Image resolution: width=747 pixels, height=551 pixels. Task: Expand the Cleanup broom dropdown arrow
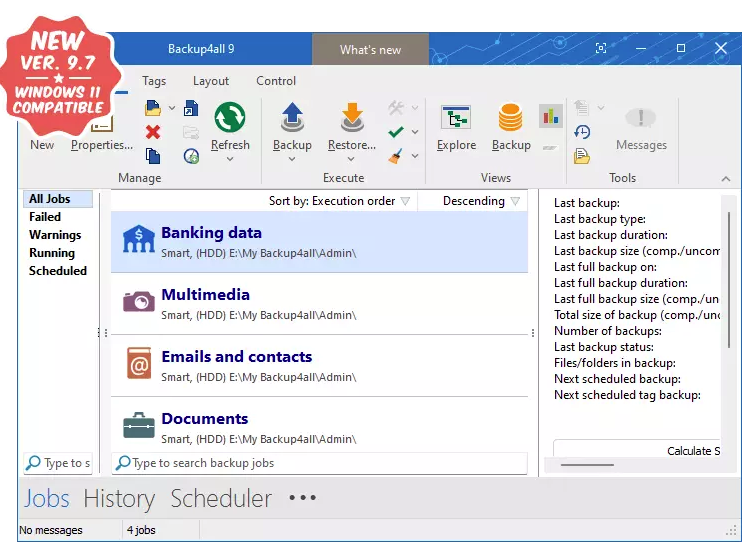(x=415, y=156)
